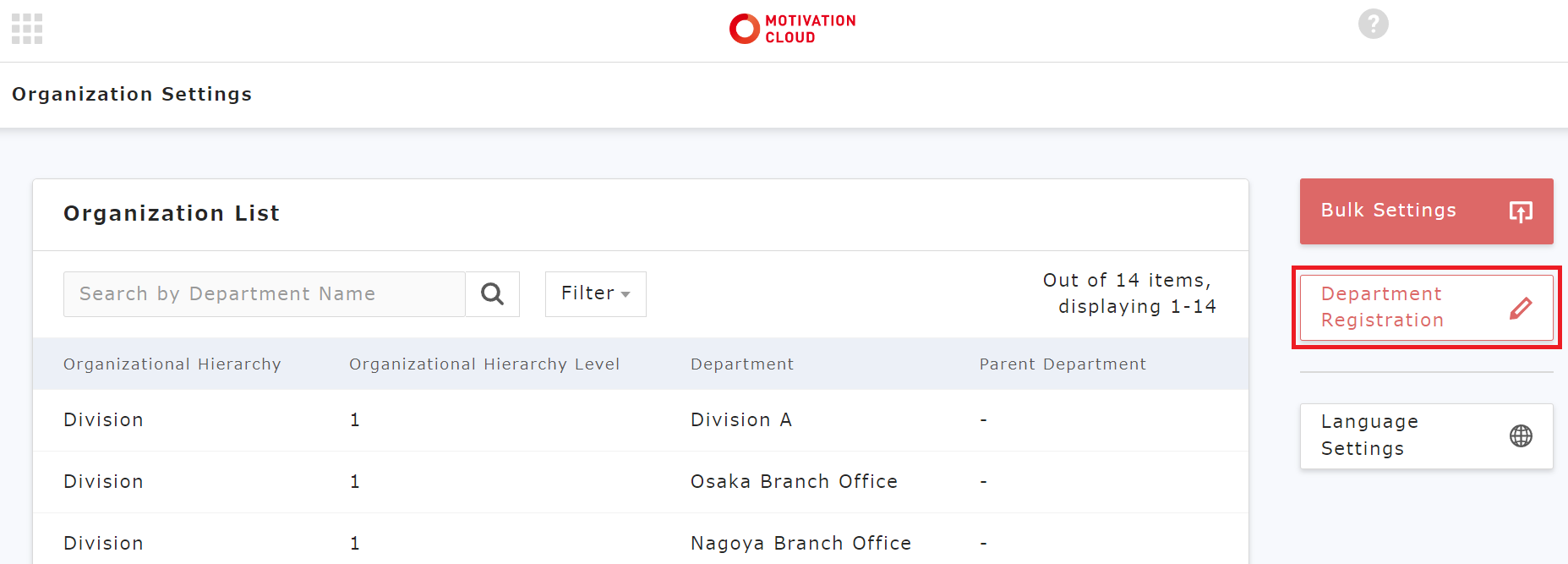Click the Department column header

tap(742, 364)
